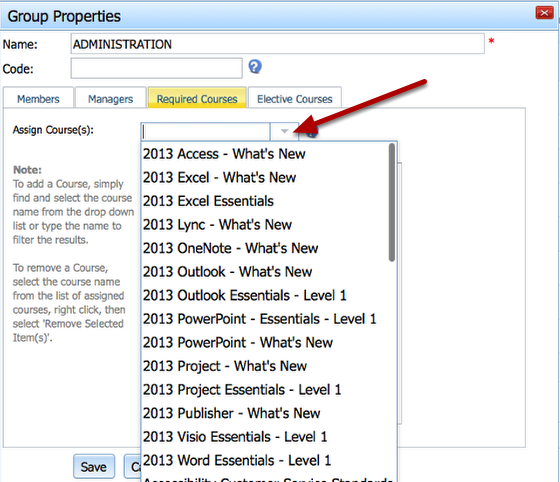The image size is (560, 482).
Task: Pick 2013 Outlook - What's New
Action: [265, 272]
